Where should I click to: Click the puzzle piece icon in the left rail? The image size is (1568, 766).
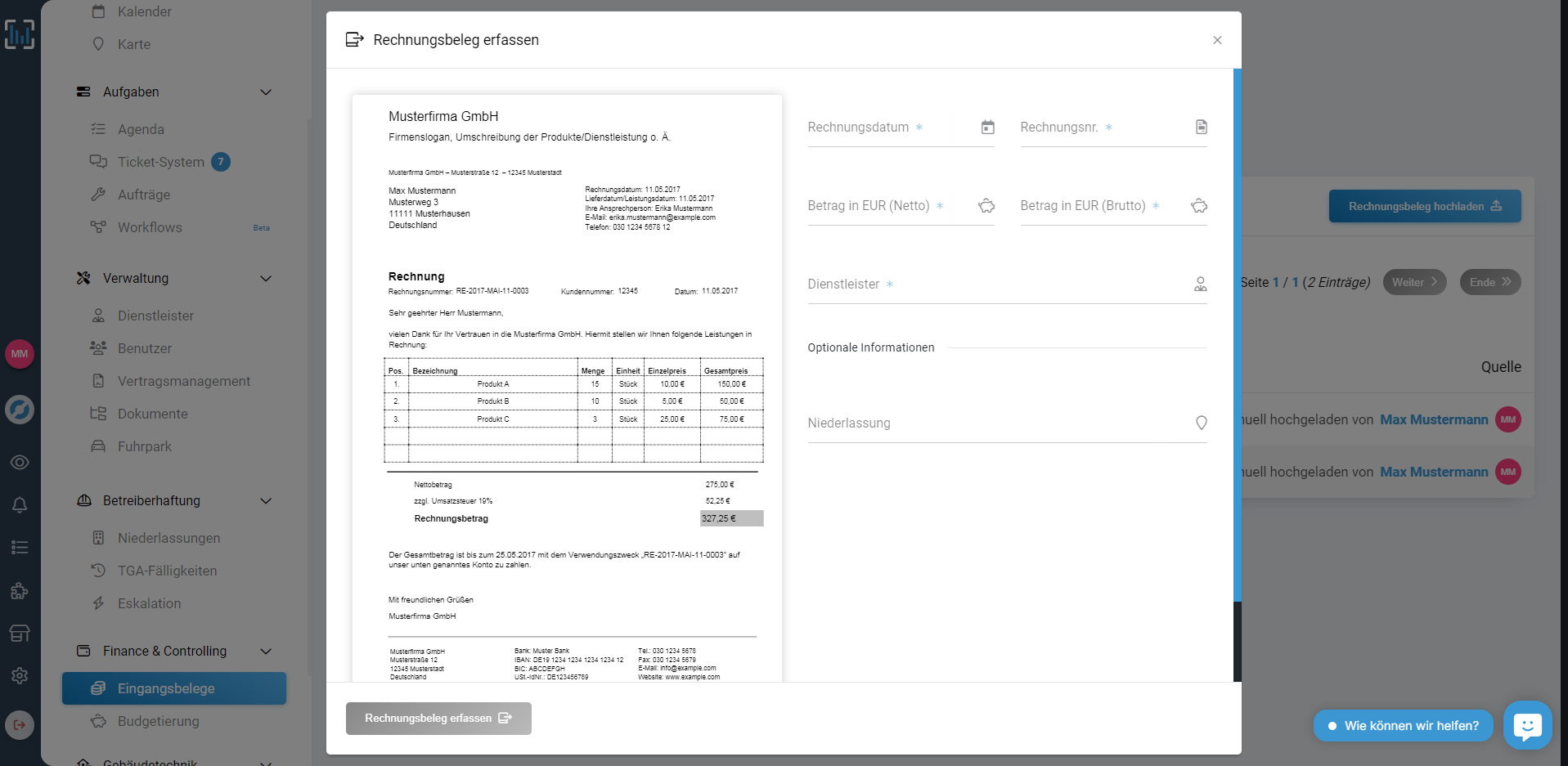[x=20, y=591]
